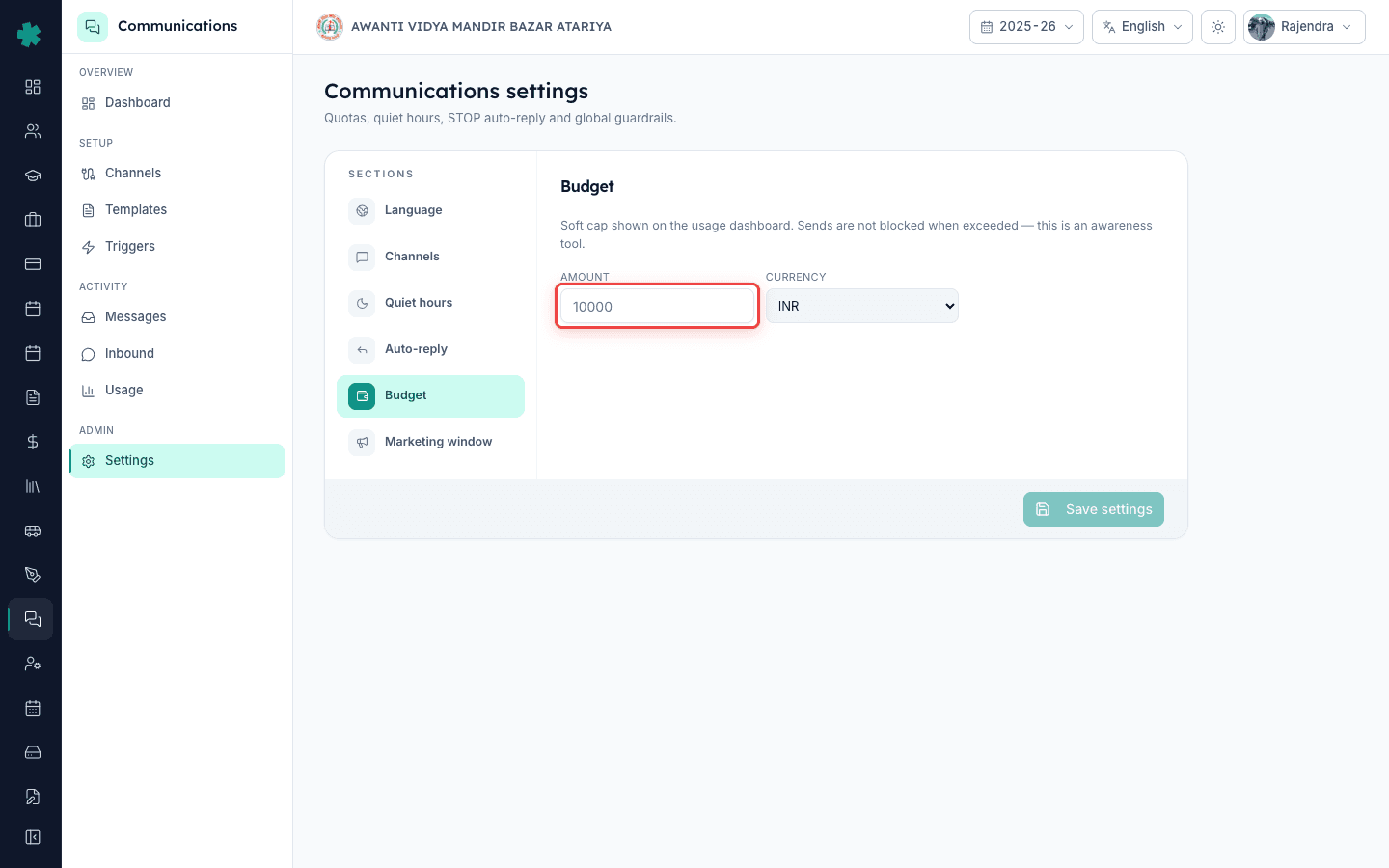Click the school crest logo in top bar
Viewport: 1389px width, 868px height.
pos(330,27)
